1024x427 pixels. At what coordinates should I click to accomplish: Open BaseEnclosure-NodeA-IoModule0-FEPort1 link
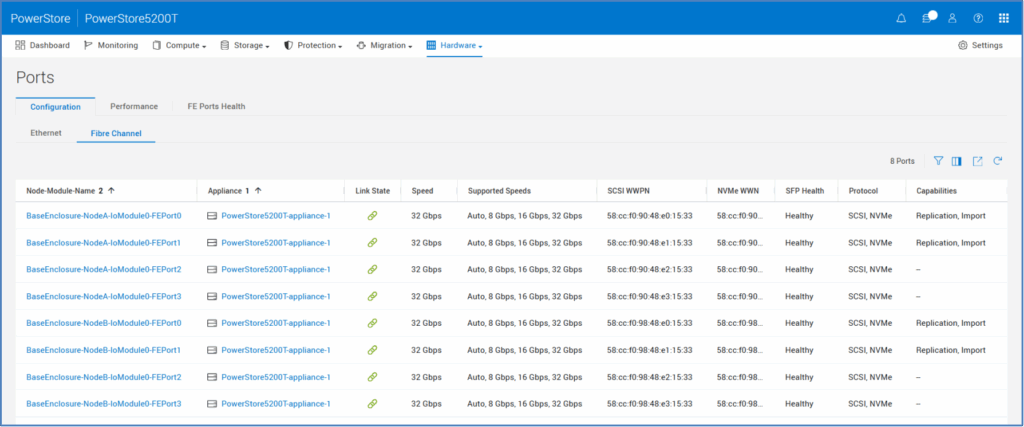104,243
